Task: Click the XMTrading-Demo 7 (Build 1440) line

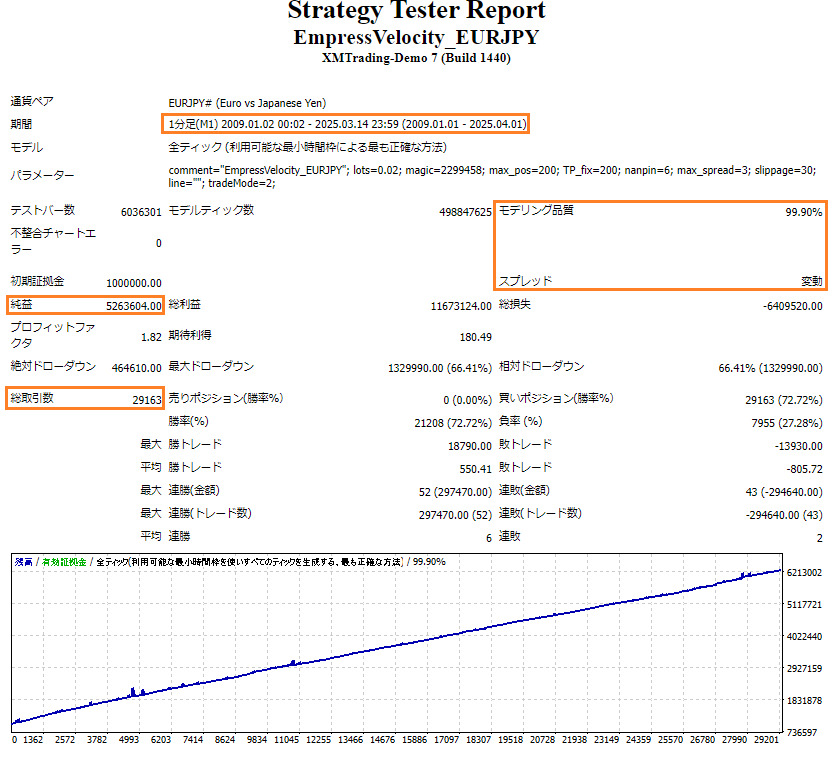Action: tap(416, 58)
